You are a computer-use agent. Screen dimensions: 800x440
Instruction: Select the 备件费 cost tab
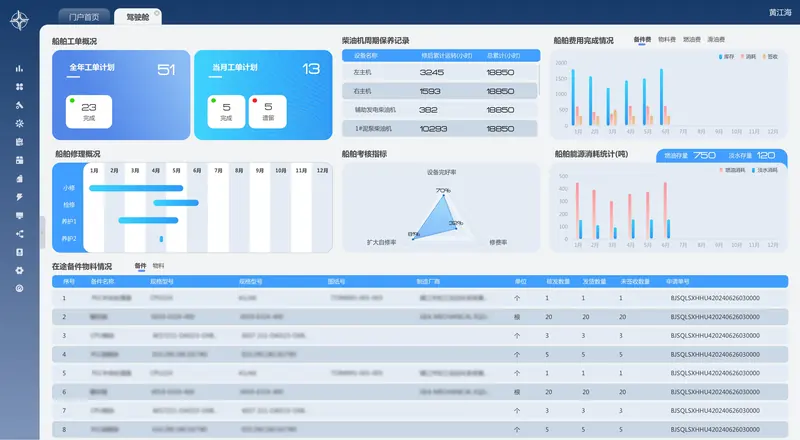(642, 39)
